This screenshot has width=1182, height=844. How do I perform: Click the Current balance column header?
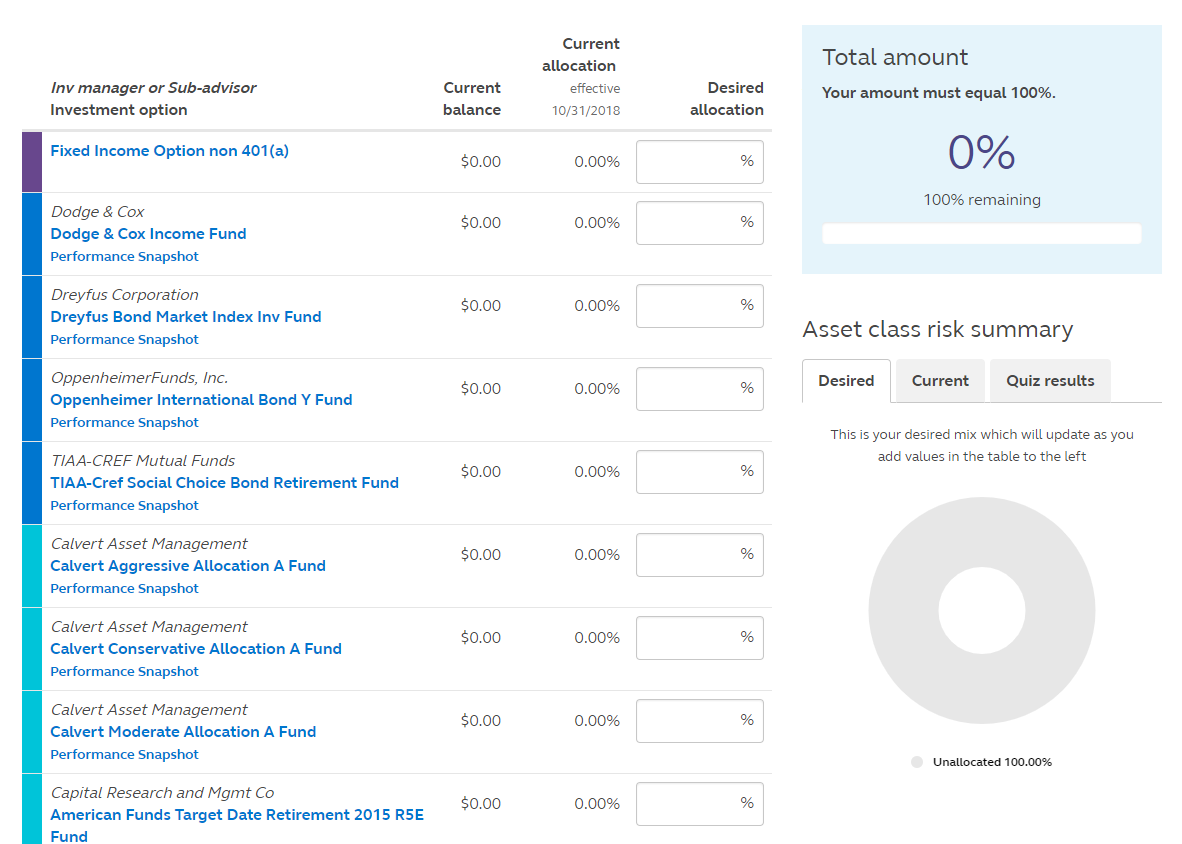(x=472, y=99)
